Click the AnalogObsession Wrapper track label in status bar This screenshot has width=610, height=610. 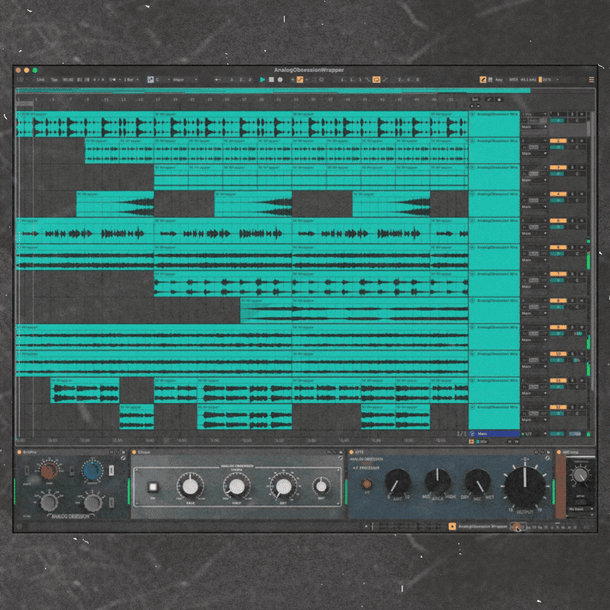point(482,526)
